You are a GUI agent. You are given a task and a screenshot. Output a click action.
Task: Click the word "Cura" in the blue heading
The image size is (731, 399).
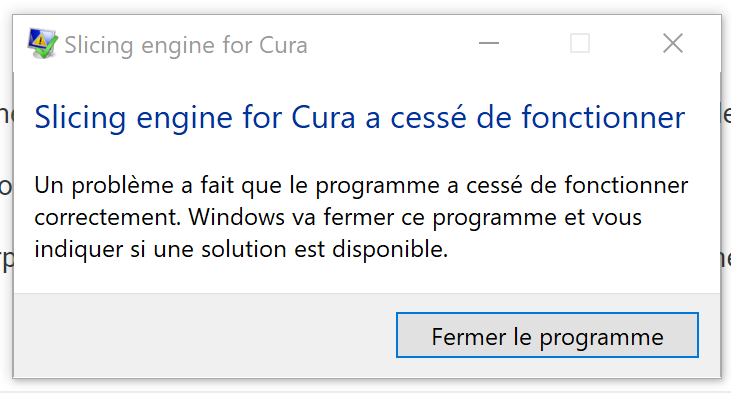[324, 117]
